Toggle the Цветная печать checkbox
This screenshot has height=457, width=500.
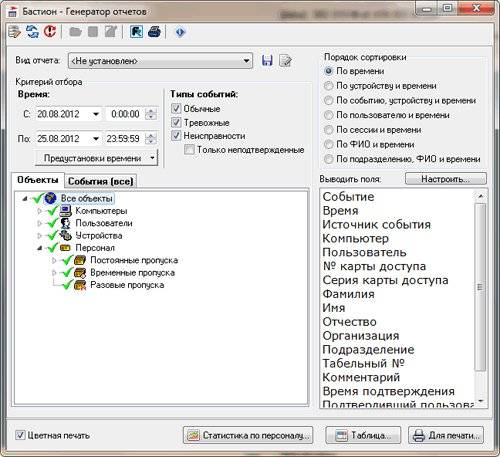20,435
